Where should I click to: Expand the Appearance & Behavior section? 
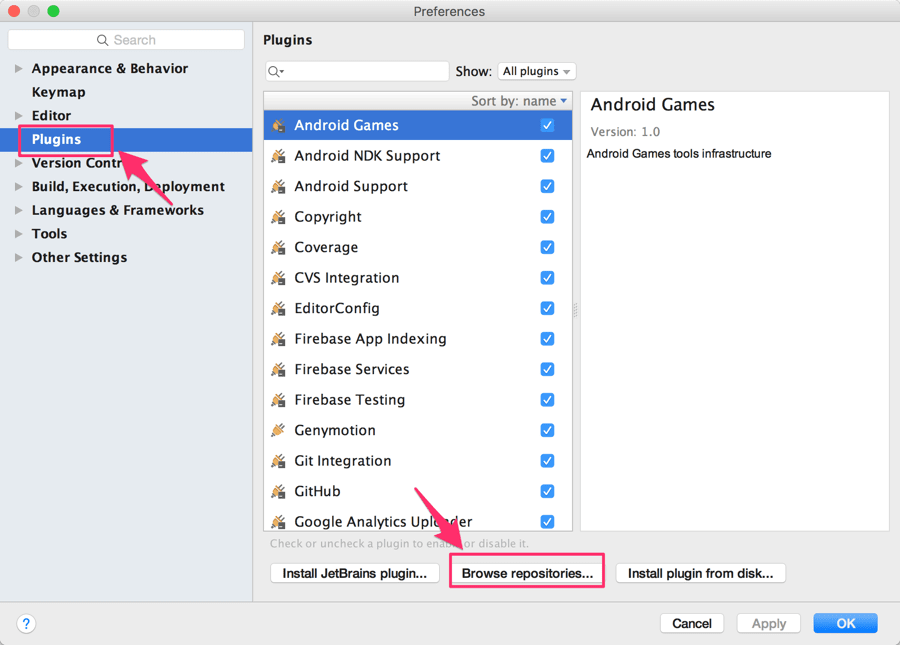click(18, 68)
